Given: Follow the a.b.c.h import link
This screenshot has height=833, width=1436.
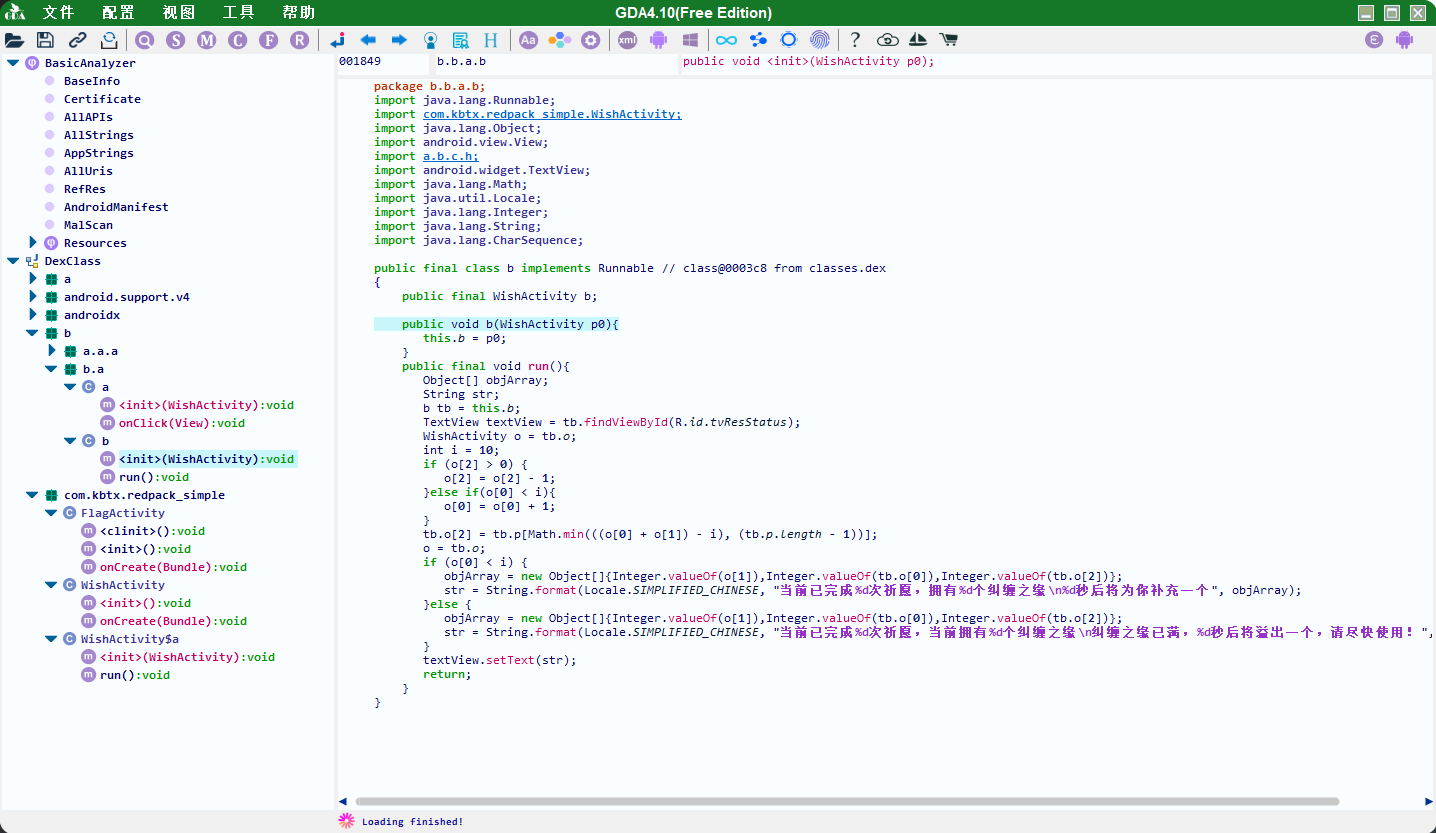Looking at the screenshot, I should click(x=451, y=156).
